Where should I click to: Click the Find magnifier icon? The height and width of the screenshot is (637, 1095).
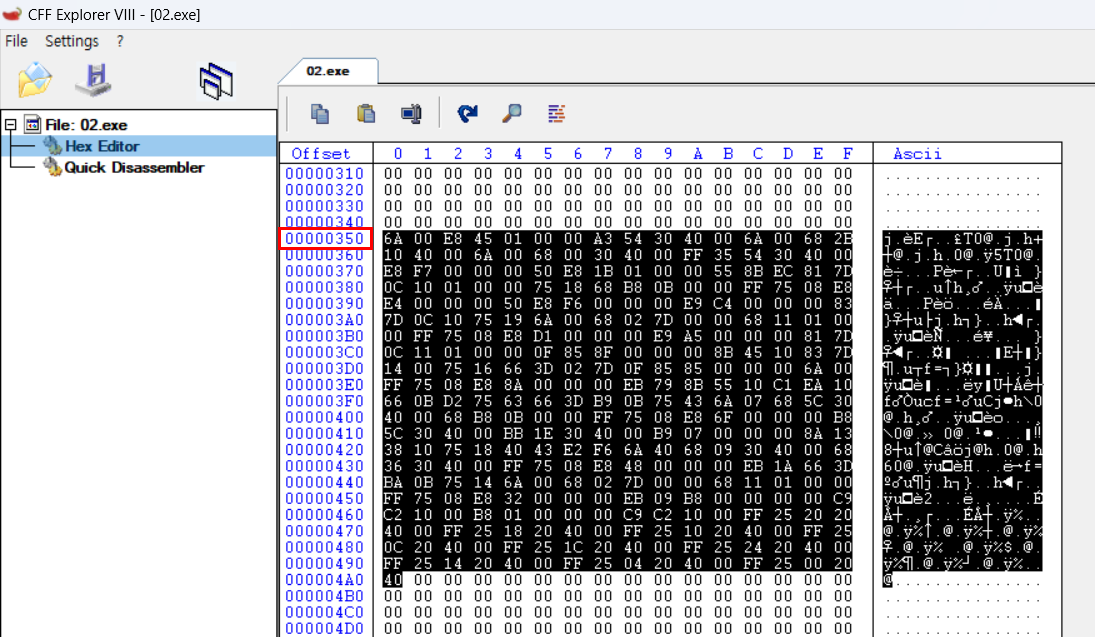coord(512,113)
